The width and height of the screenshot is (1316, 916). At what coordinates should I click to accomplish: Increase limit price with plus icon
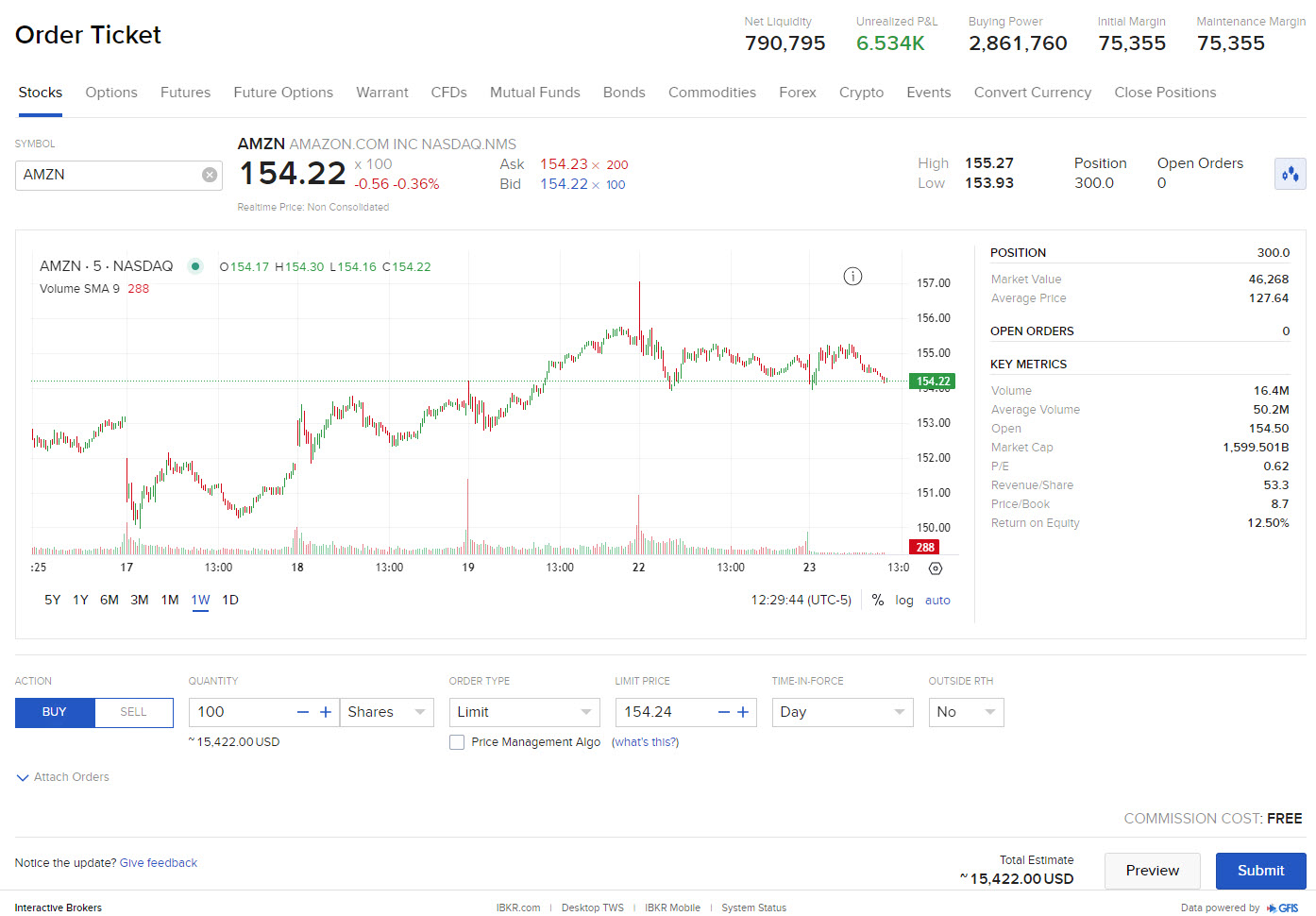pos(743,712)
